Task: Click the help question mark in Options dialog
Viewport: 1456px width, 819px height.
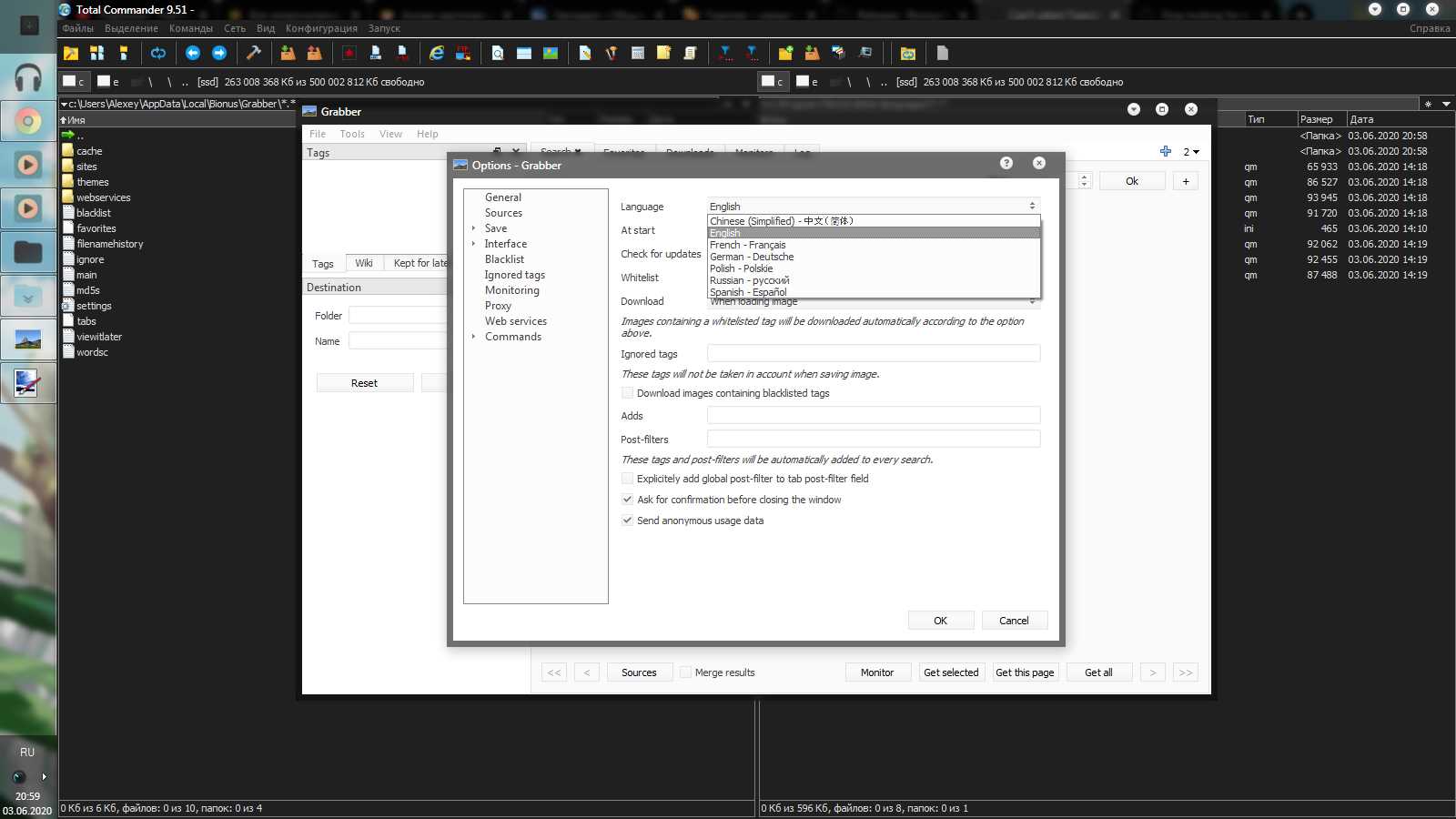Action: (x=1006, y=163)
